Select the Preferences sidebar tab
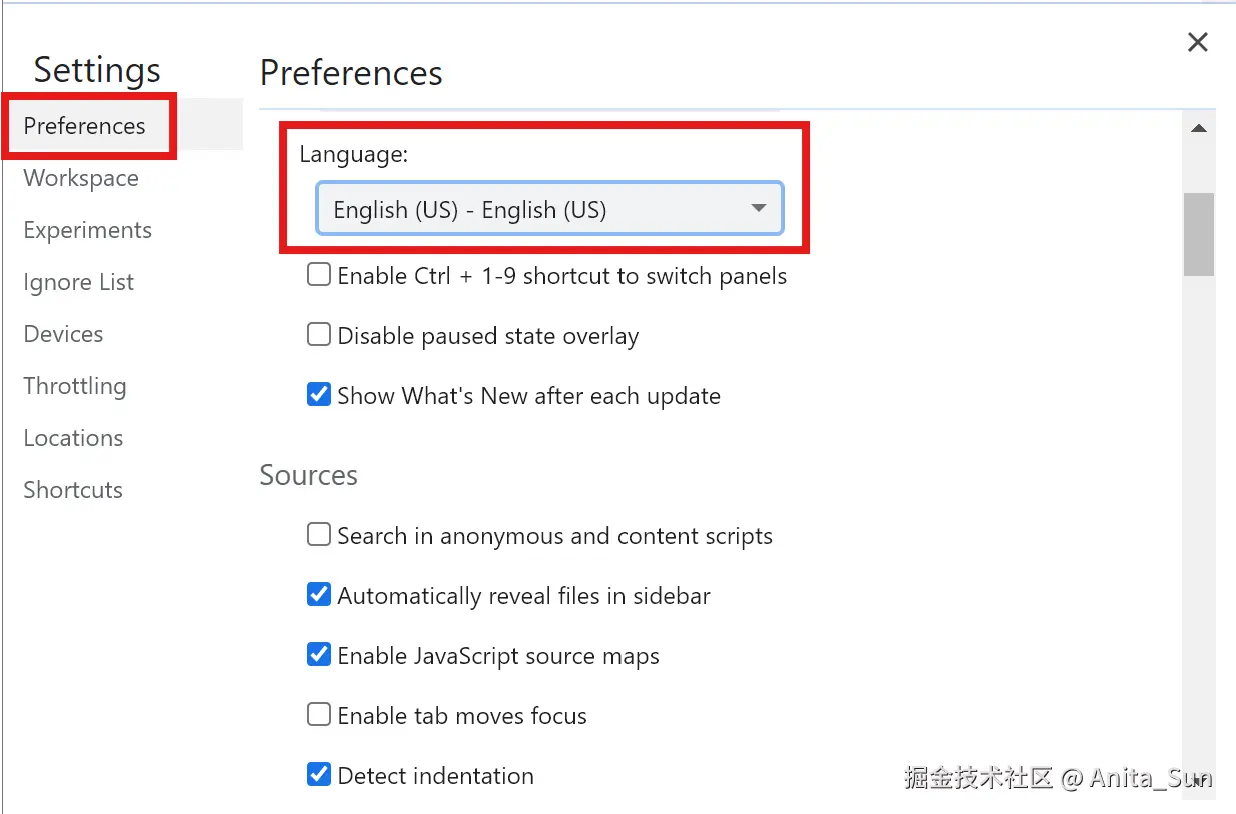 [85, 126]
